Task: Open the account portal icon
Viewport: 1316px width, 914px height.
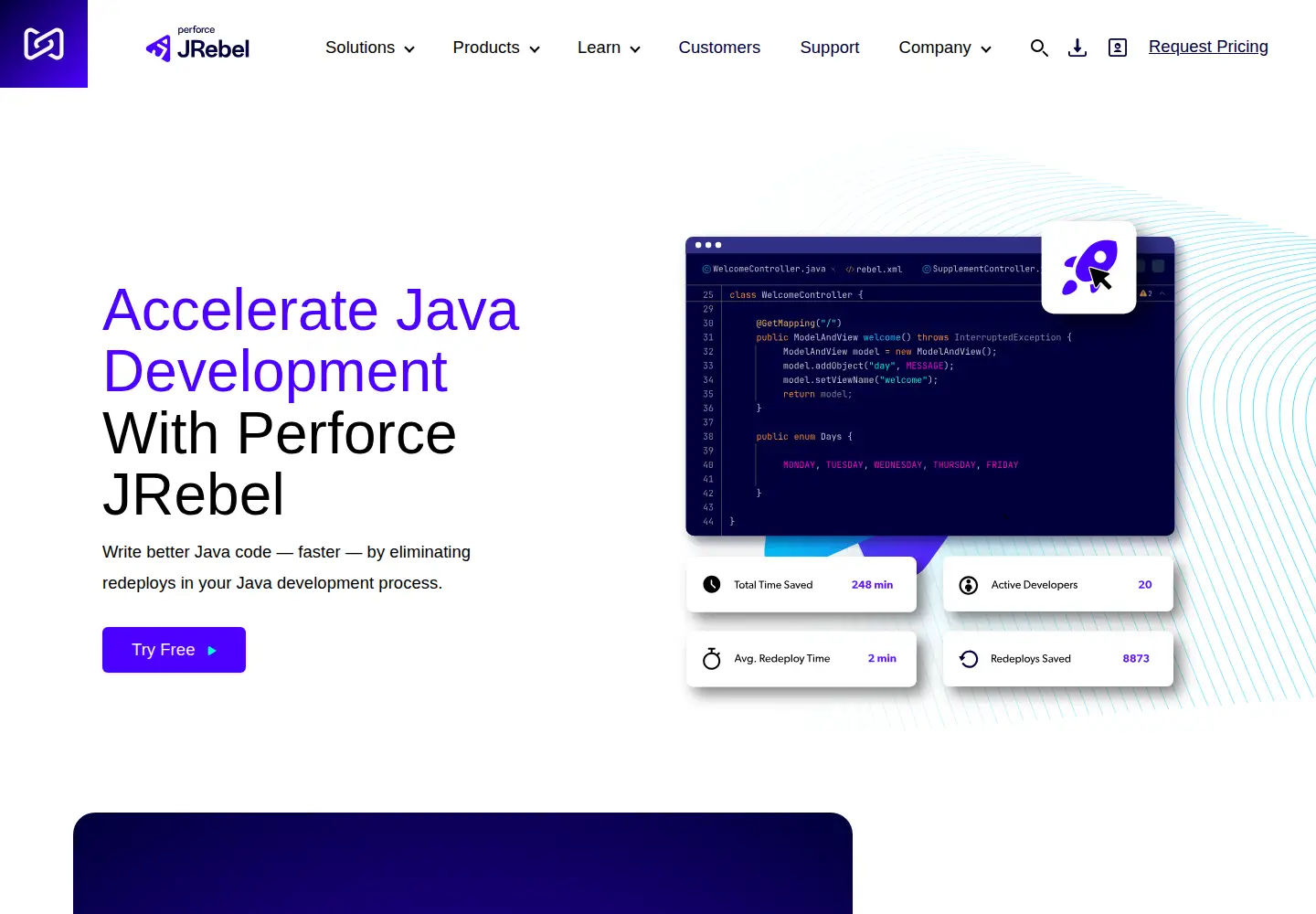Action: (1118, 48)
